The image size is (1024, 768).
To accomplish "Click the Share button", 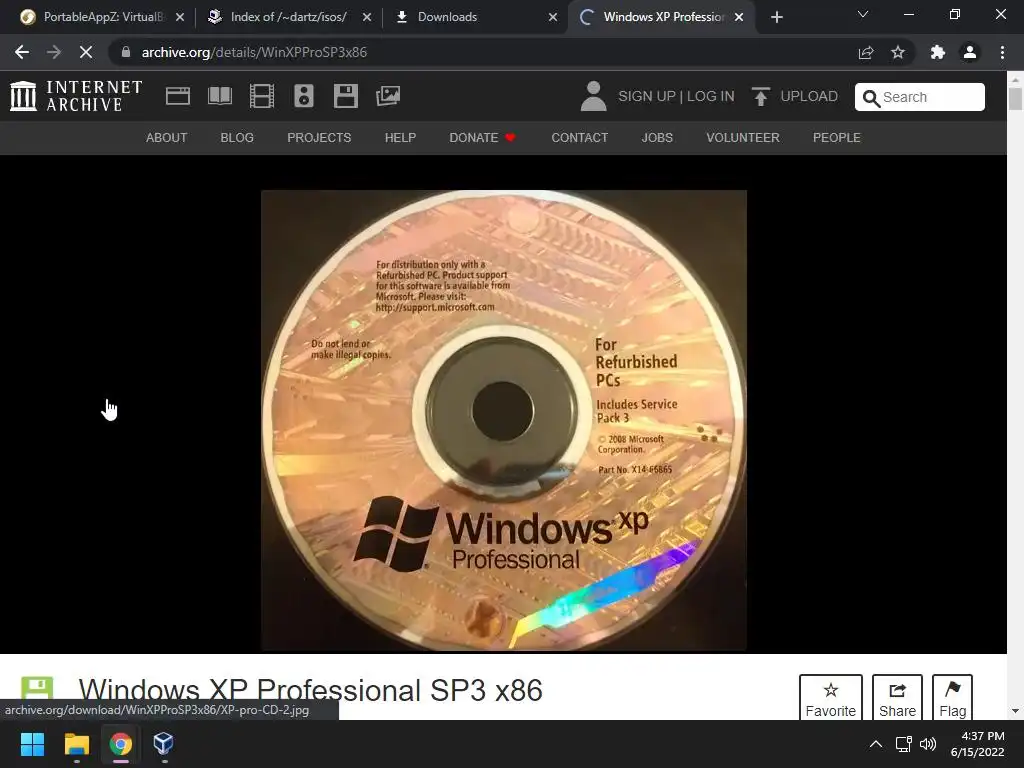I will [897, 697].
